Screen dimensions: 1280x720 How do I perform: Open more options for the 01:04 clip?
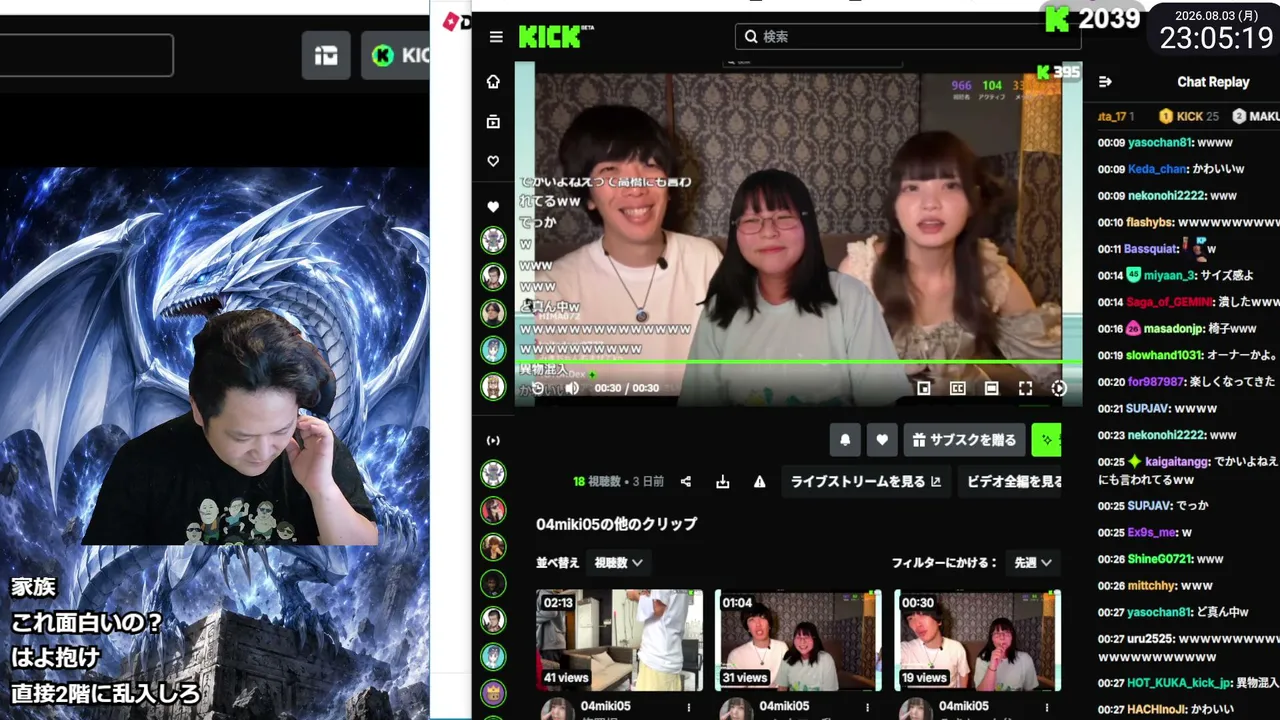pyautogui.click(x=868, y=707)
